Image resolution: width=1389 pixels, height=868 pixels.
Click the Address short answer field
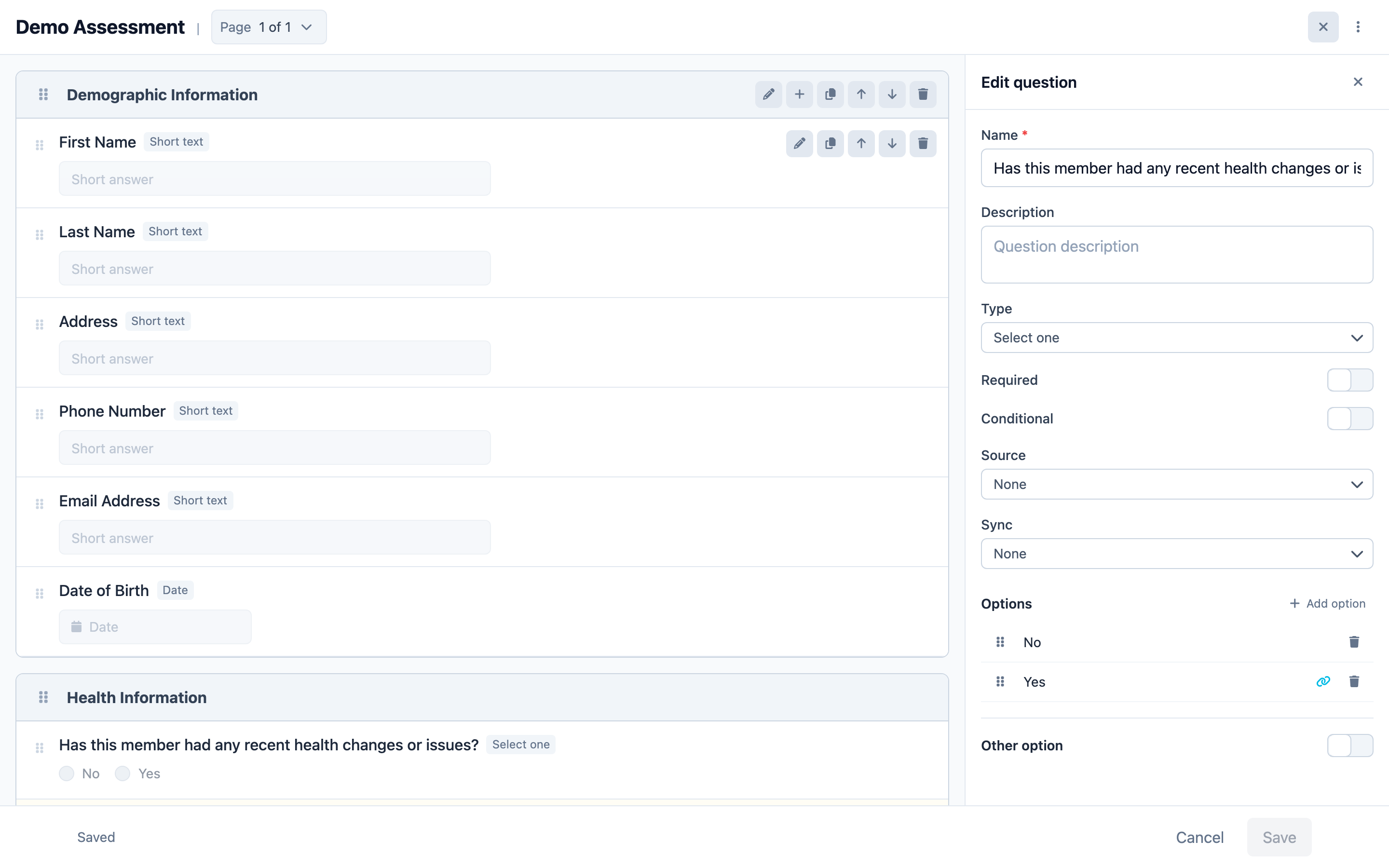pos(274,358)
